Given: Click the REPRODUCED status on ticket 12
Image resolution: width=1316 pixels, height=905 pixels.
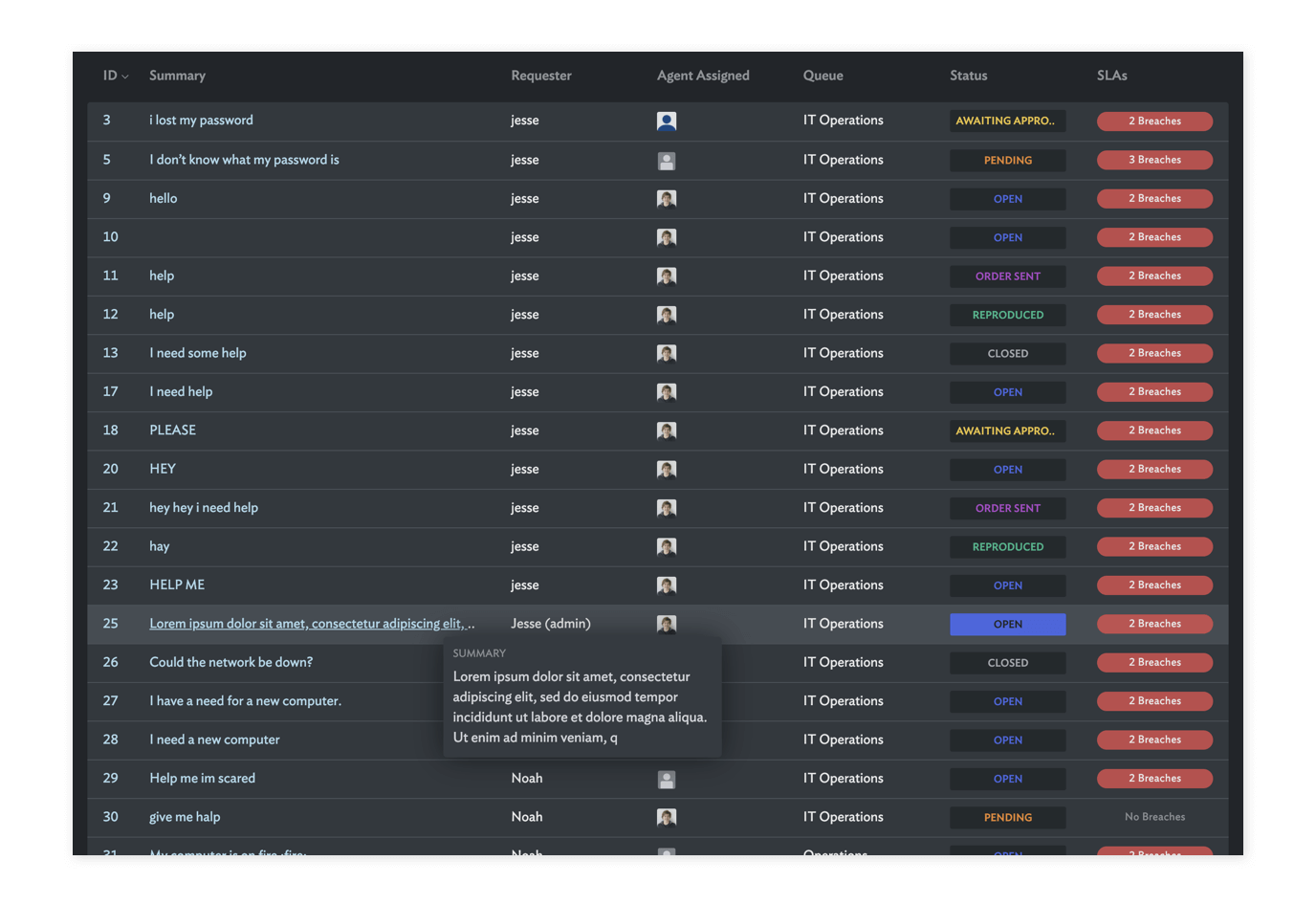Looking at the screenshot, I should (1007, 315).
